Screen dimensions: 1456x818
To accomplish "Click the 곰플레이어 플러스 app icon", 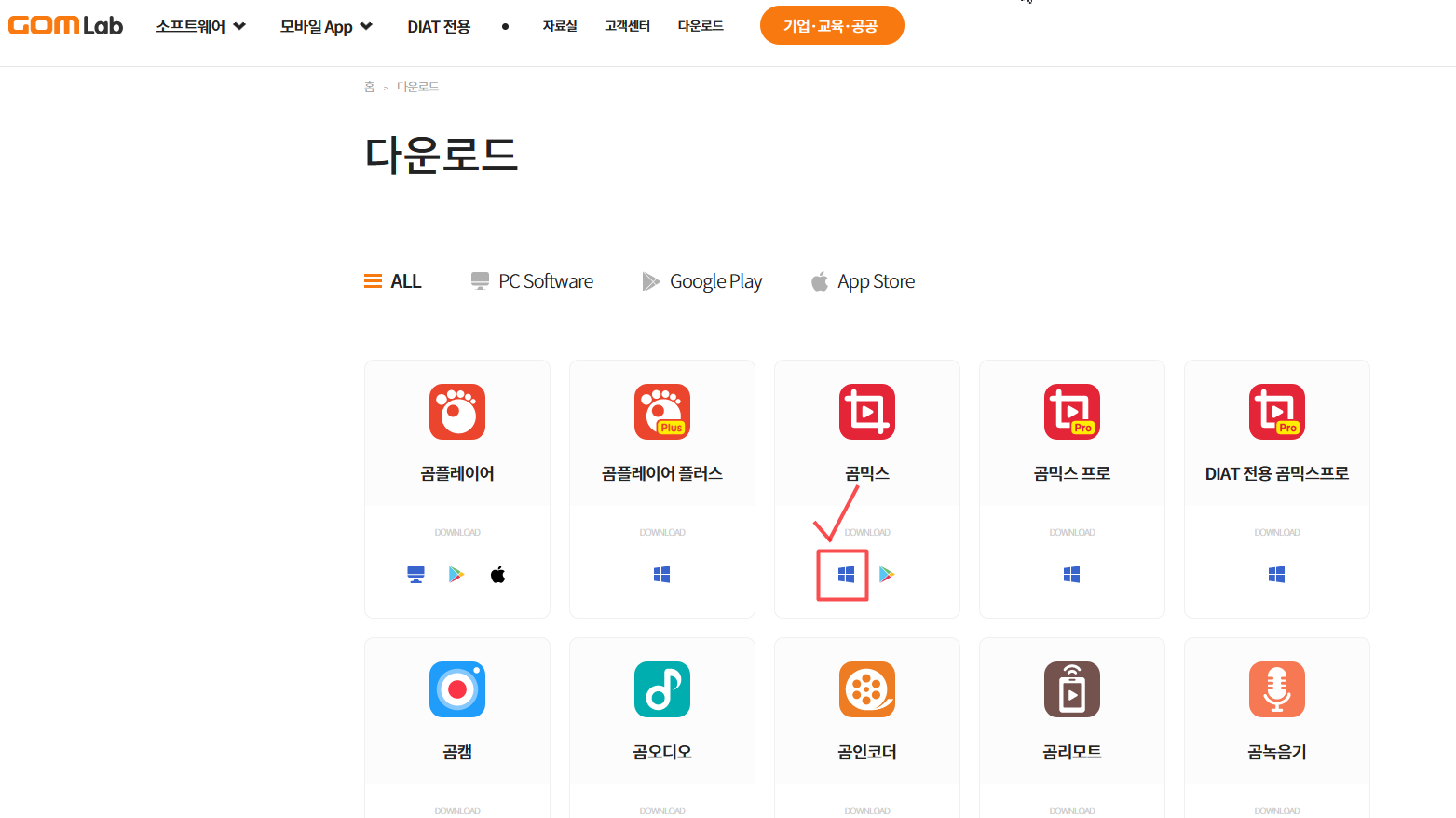I will pos(662,412).
